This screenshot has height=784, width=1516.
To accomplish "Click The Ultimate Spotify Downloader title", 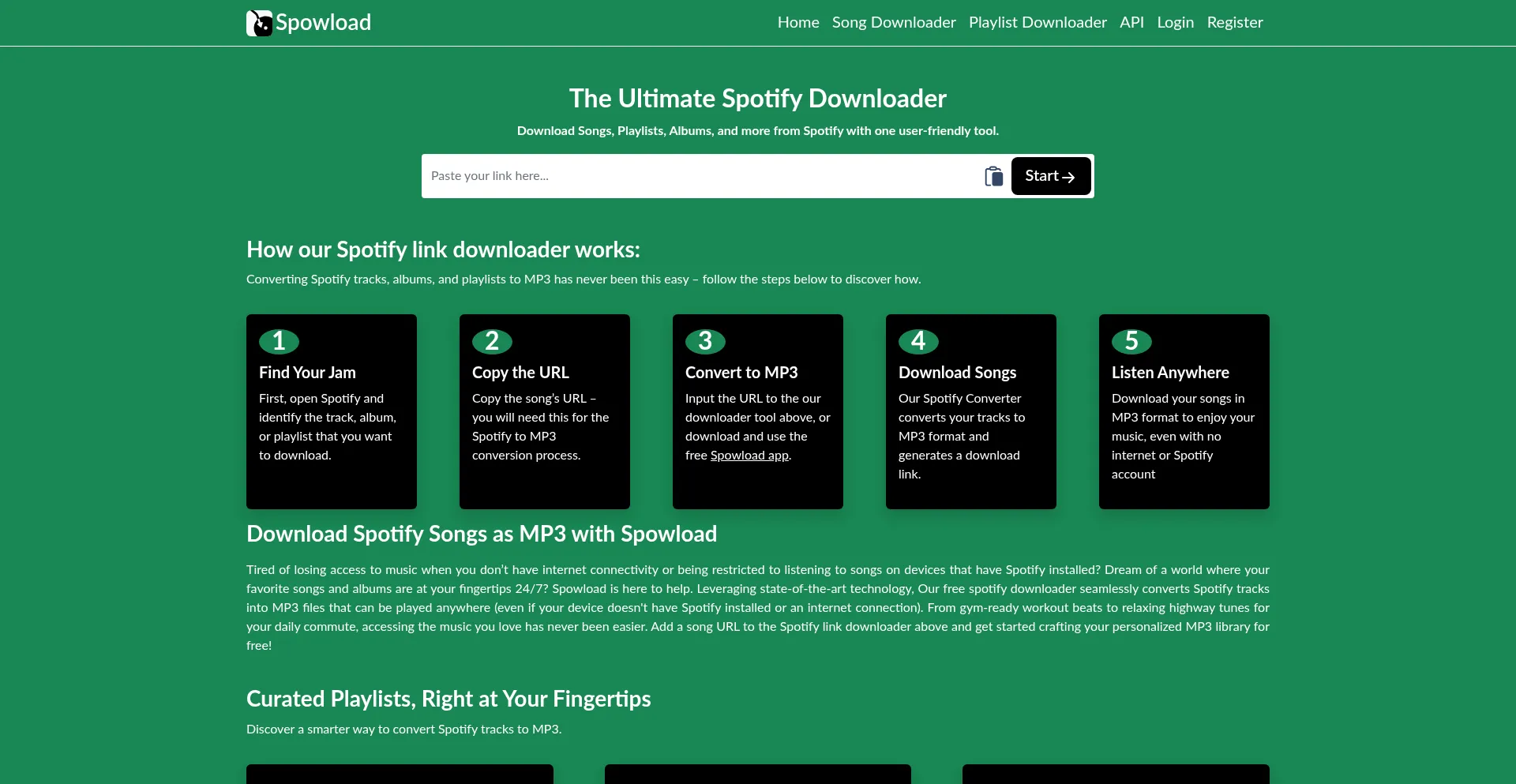I will coord(758,99).
